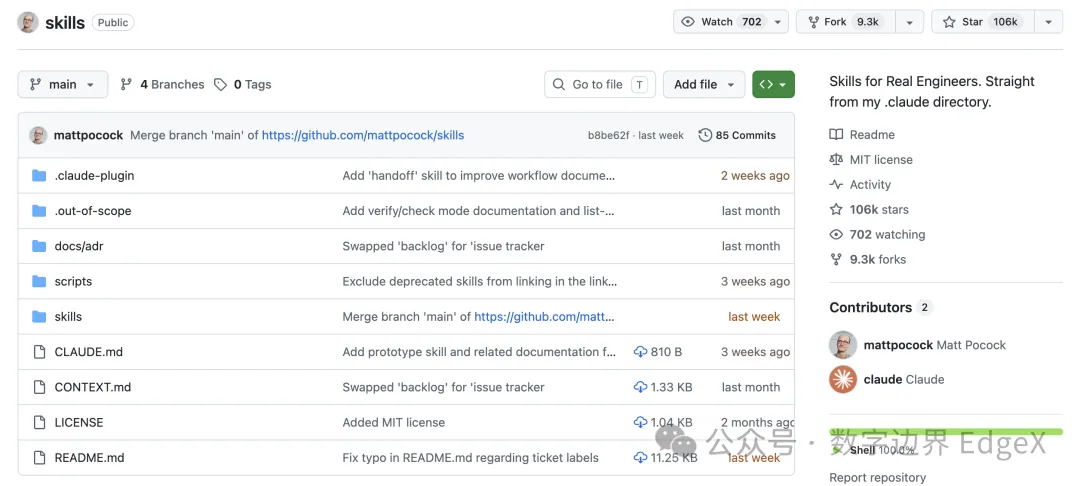Viewport: 1080px width, 486px height.
Task: Open commit "Added MIT license"
Action: tap(393, 422)
